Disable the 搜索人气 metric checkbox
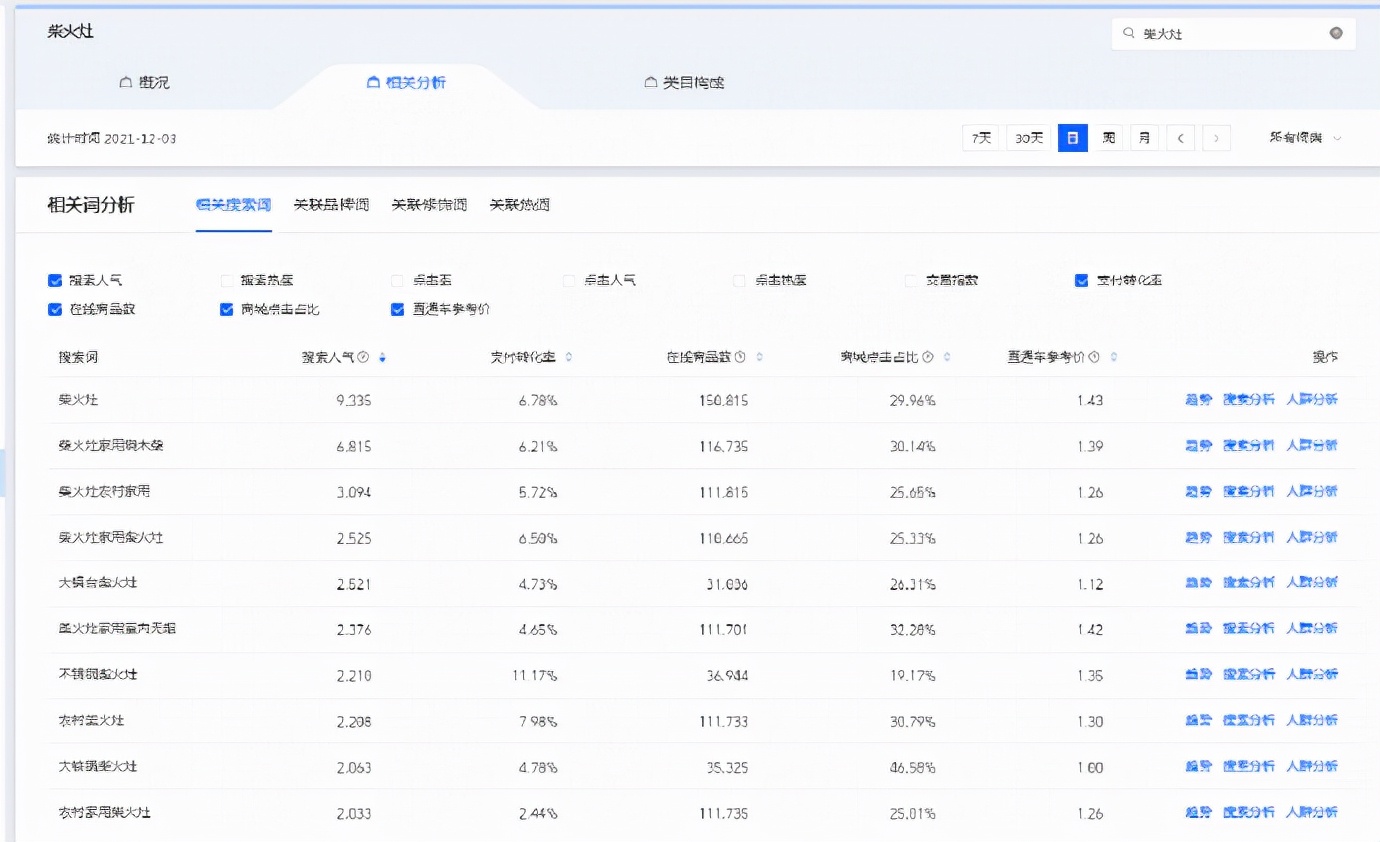 [54, 280]
